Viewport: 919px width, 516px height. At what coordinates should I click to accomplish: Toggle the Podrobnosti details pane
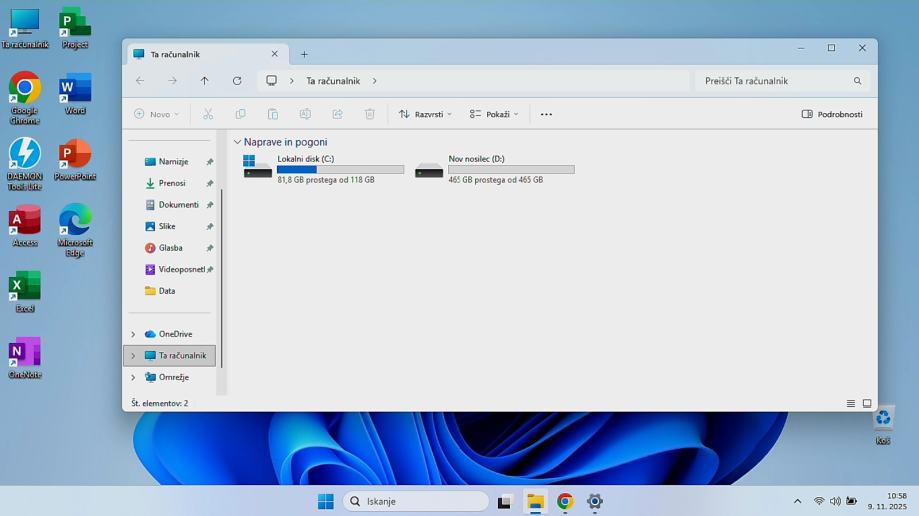(x=832, y=114)
